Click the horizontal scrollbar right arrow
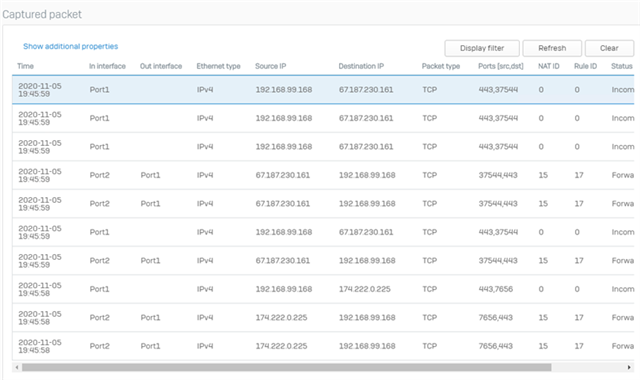640x380 pixels. pyautogui.click(x=629, y=367)
